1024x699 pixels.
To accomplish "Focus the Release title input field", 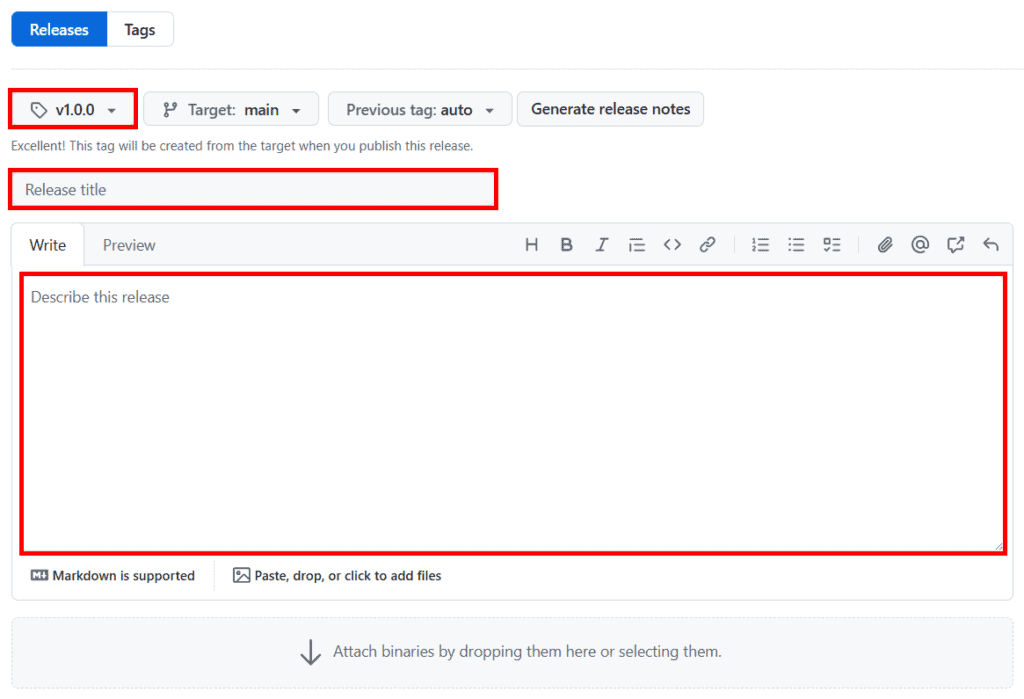I will pyautogui.click(x=253, y=189).
